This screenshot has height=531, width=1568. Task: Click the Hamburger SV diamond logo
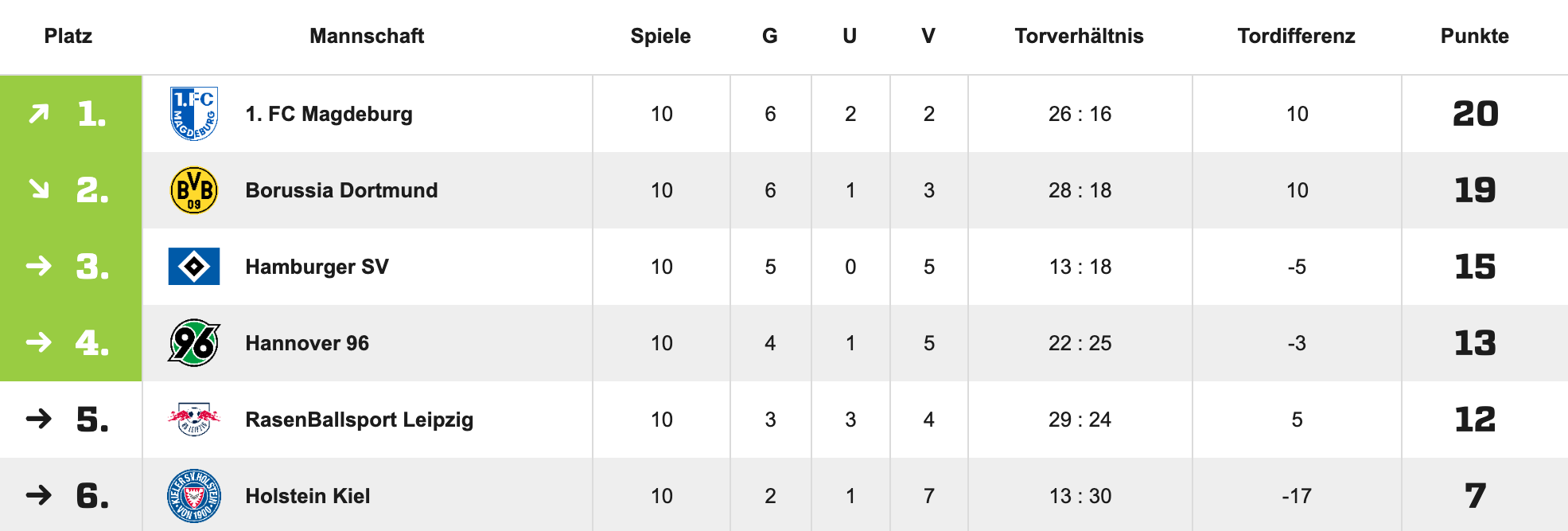point(194,267)
